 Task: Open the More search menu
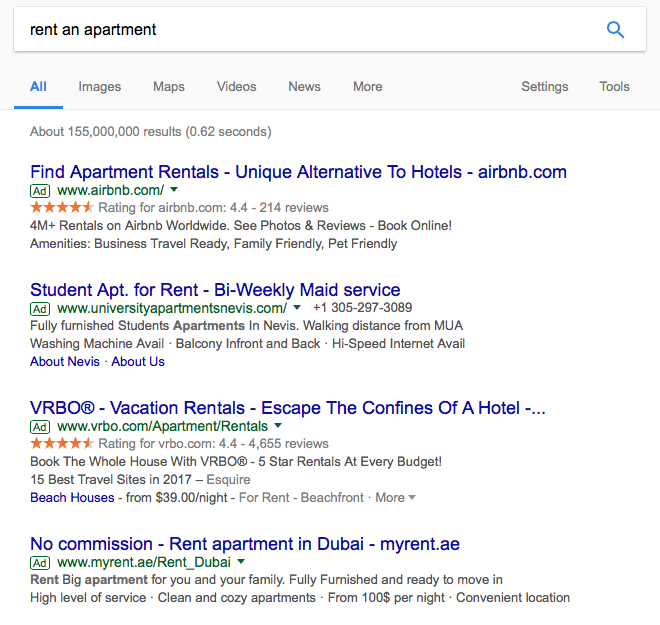367,87
